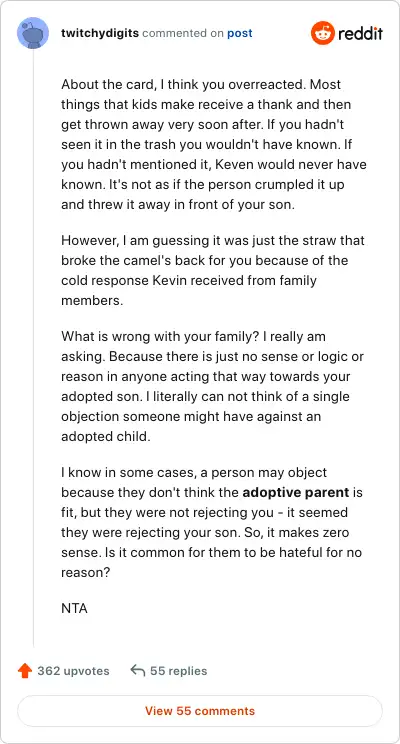
Task: Click the sentence mentioning 'camel's back'
Action: click(213, 270)
